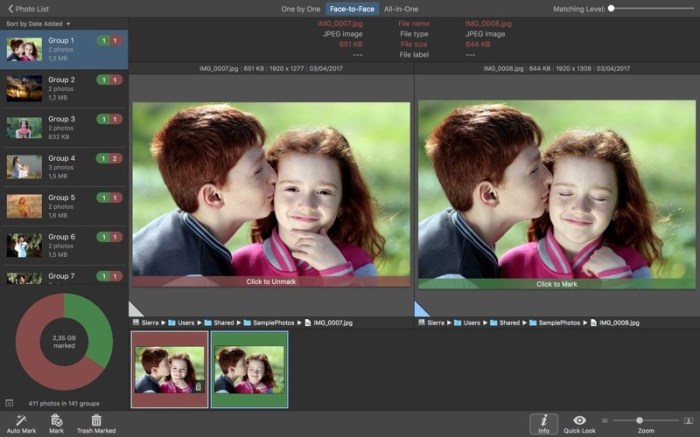Click to Unmark the left photo
The width and height of the screenshot is (700, 437).
pyautogui.click(x=271, y=282)
